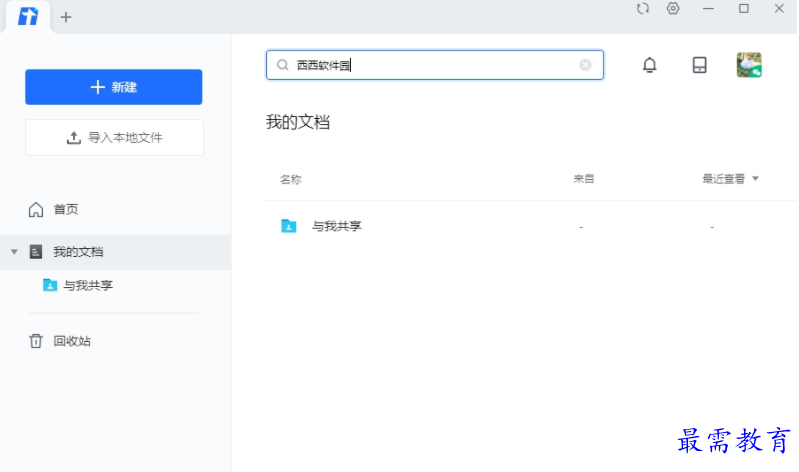Click the tablet device icon
799x472 pixels.
pos(699,65)
